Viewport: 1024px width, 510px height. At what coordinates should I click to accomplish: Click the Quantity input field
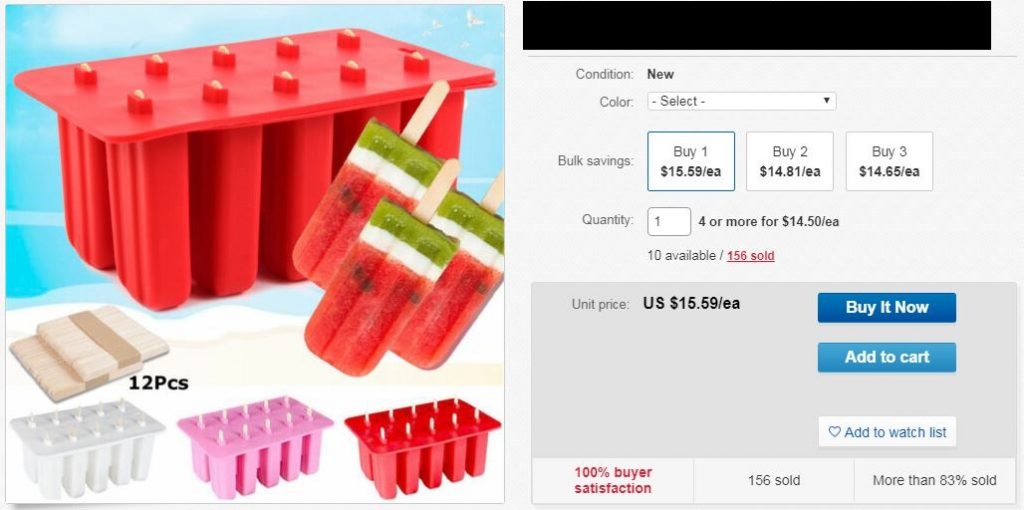pyautogui.click(x=669, y=221)
